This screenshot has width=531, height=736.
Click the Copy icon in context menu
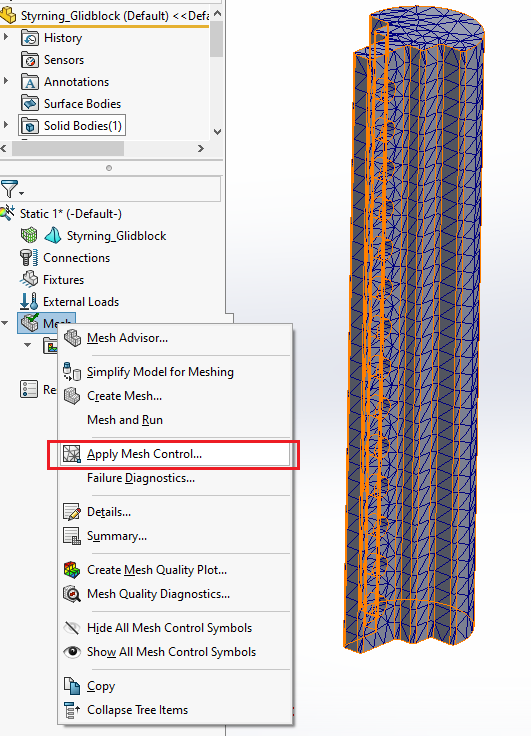[72, 686]
